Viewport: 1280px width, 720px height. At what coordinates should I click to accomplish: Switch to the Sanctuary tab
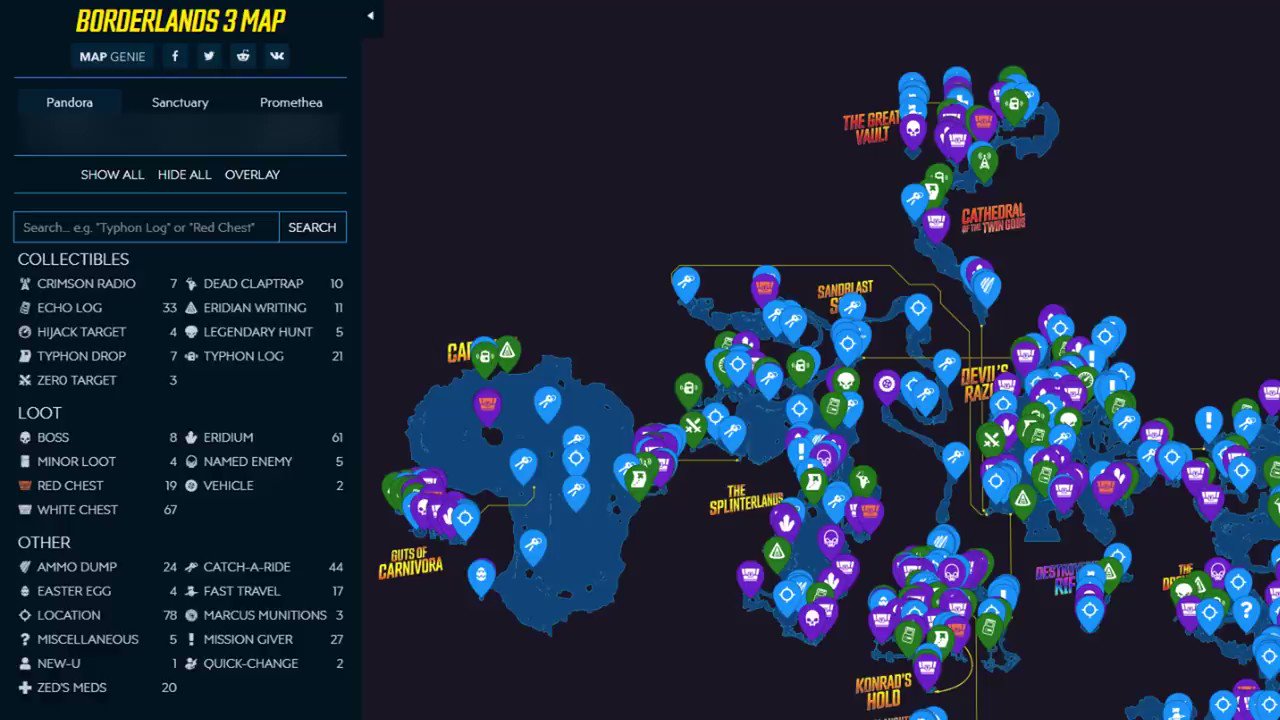(180, 102)
